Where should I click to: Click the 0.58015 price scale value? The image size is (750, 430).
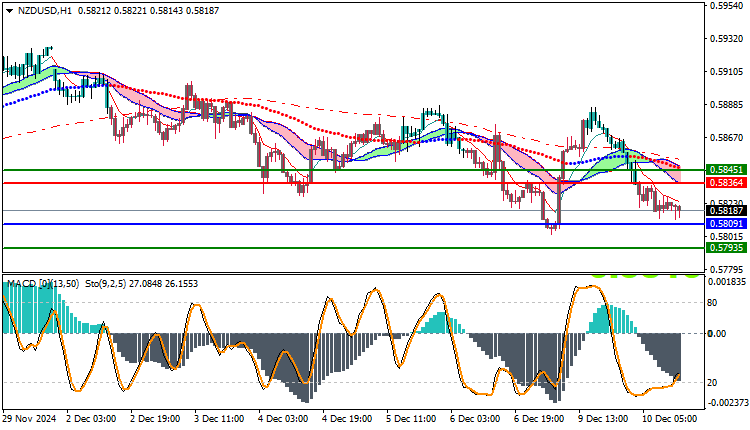pos(726,236)
